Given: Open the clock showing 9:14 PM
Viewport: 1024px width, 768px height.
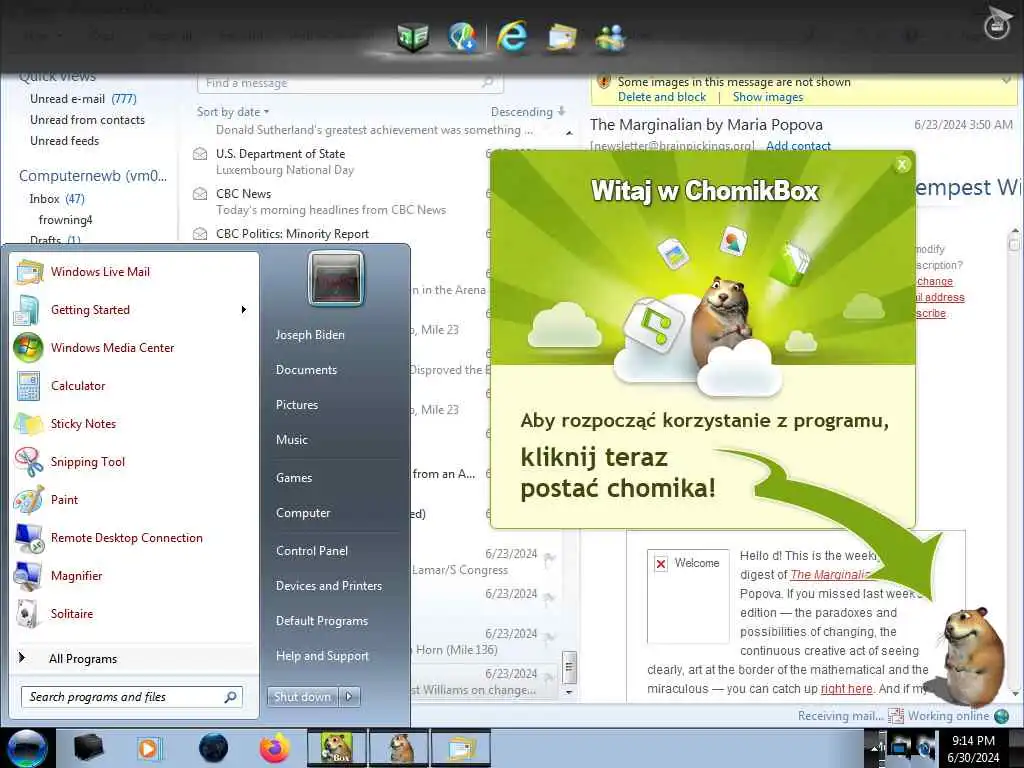Looking at the screenshot, I should point(973,748).
